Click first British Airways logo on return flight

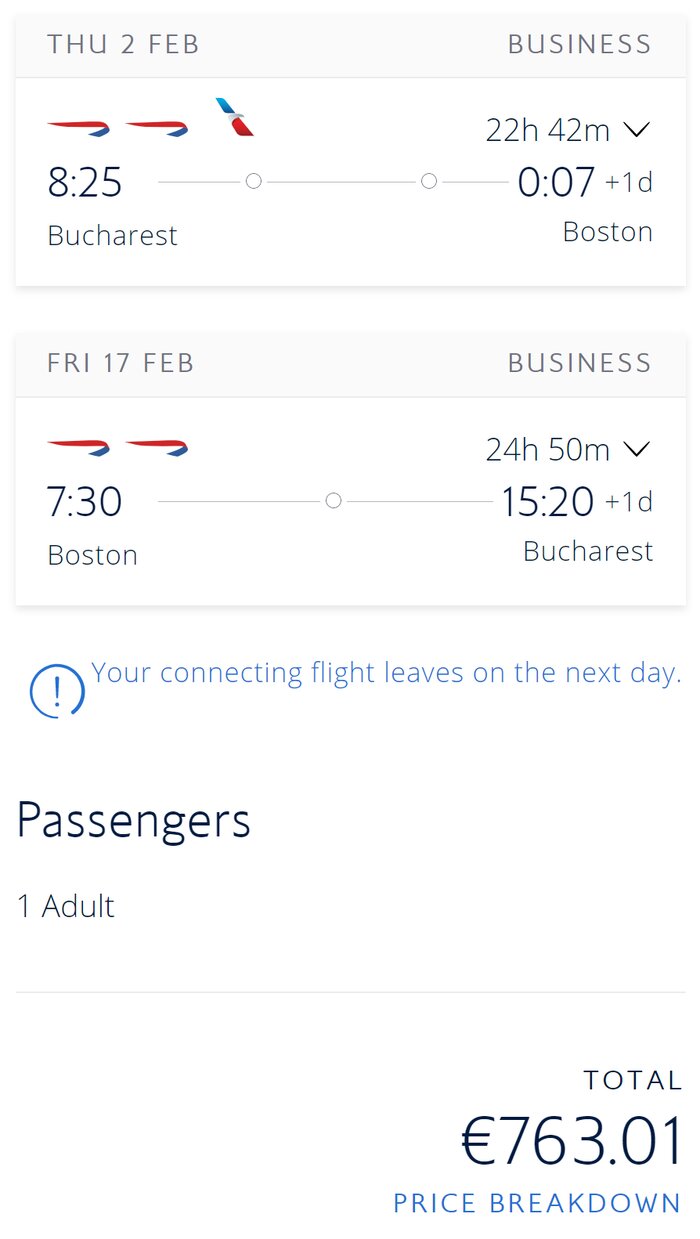(x=79, y=447)
